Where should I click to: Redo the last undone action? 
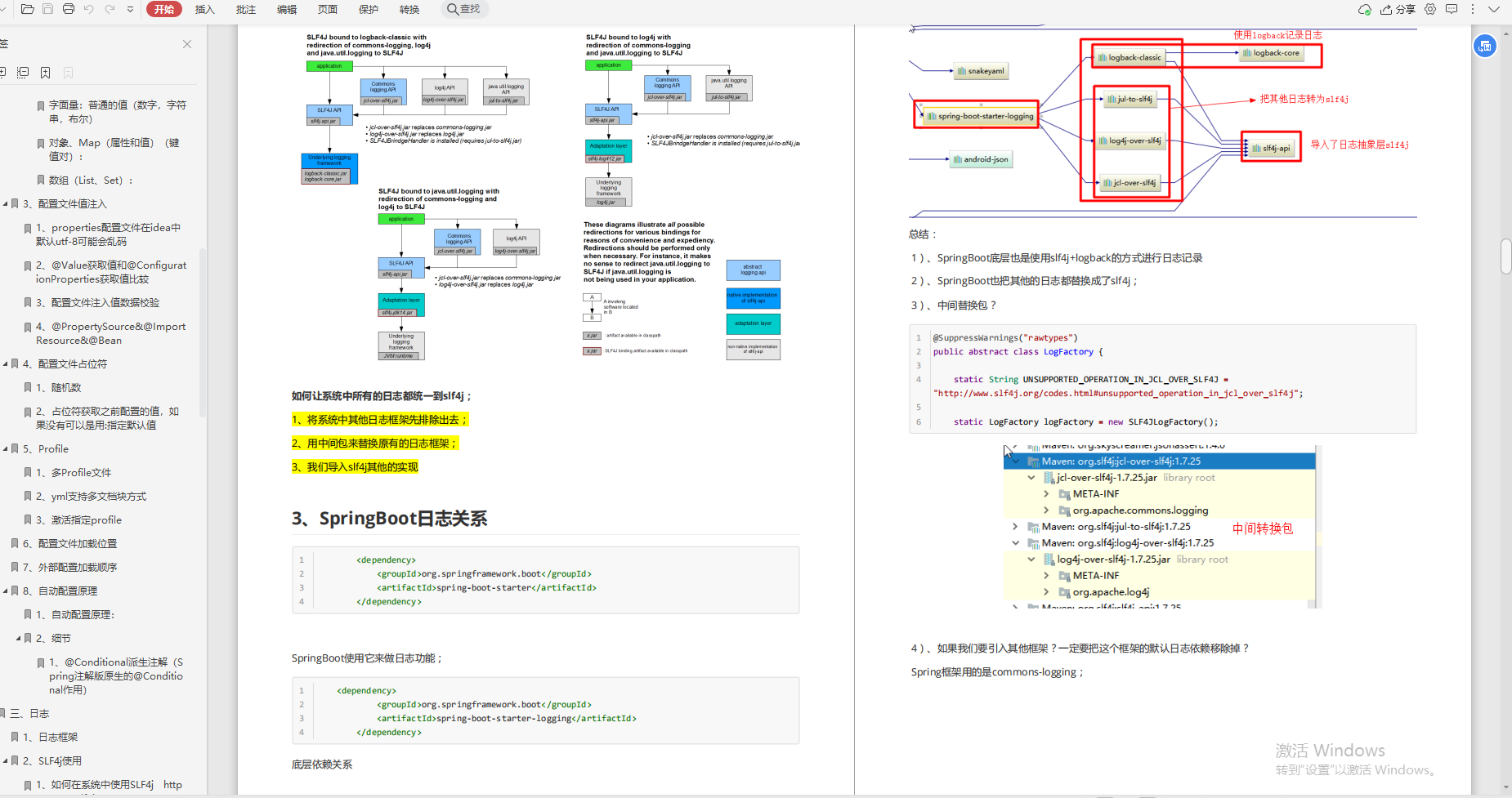[110, 9]
